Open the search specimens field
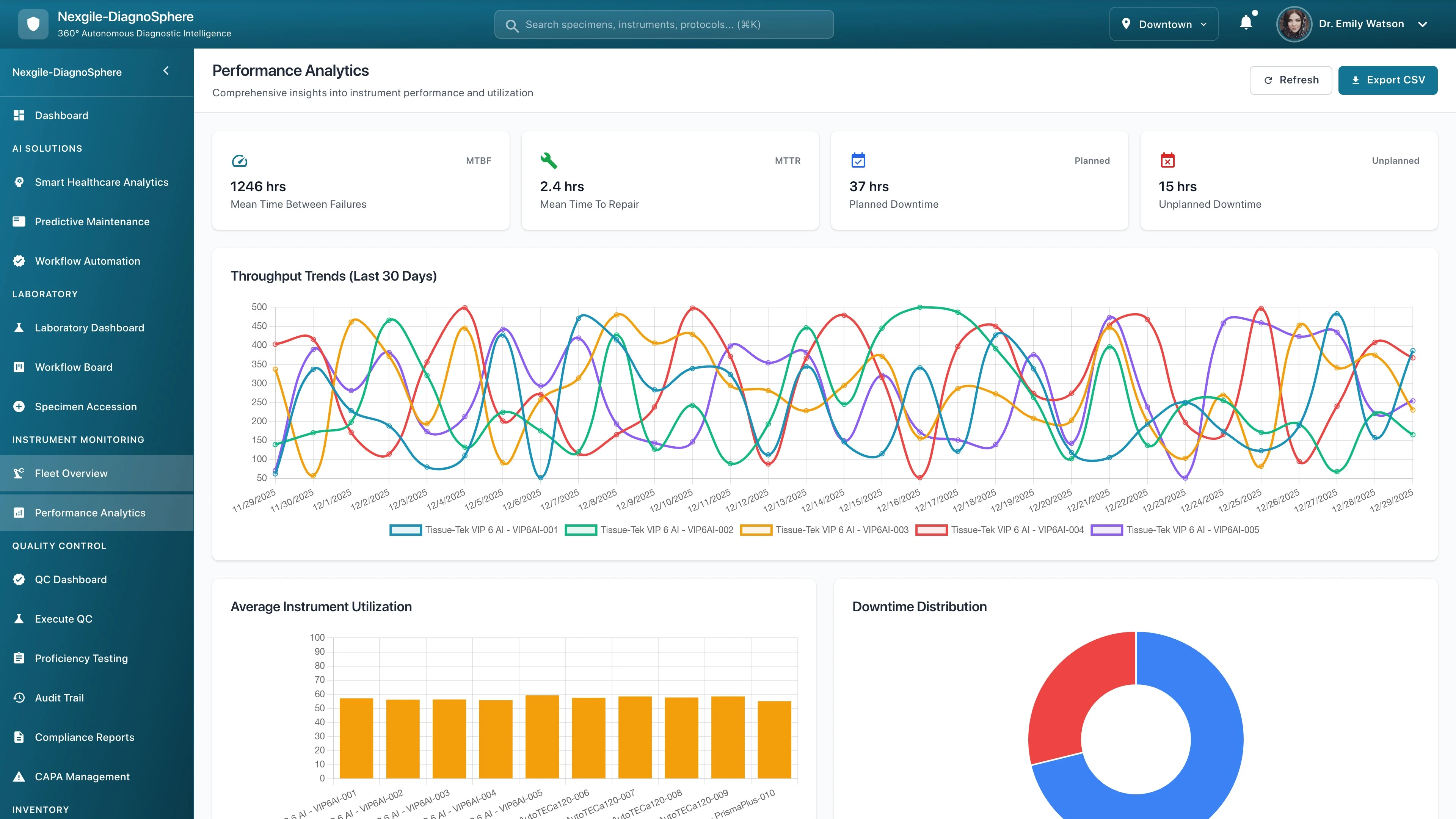 point(664,24)
